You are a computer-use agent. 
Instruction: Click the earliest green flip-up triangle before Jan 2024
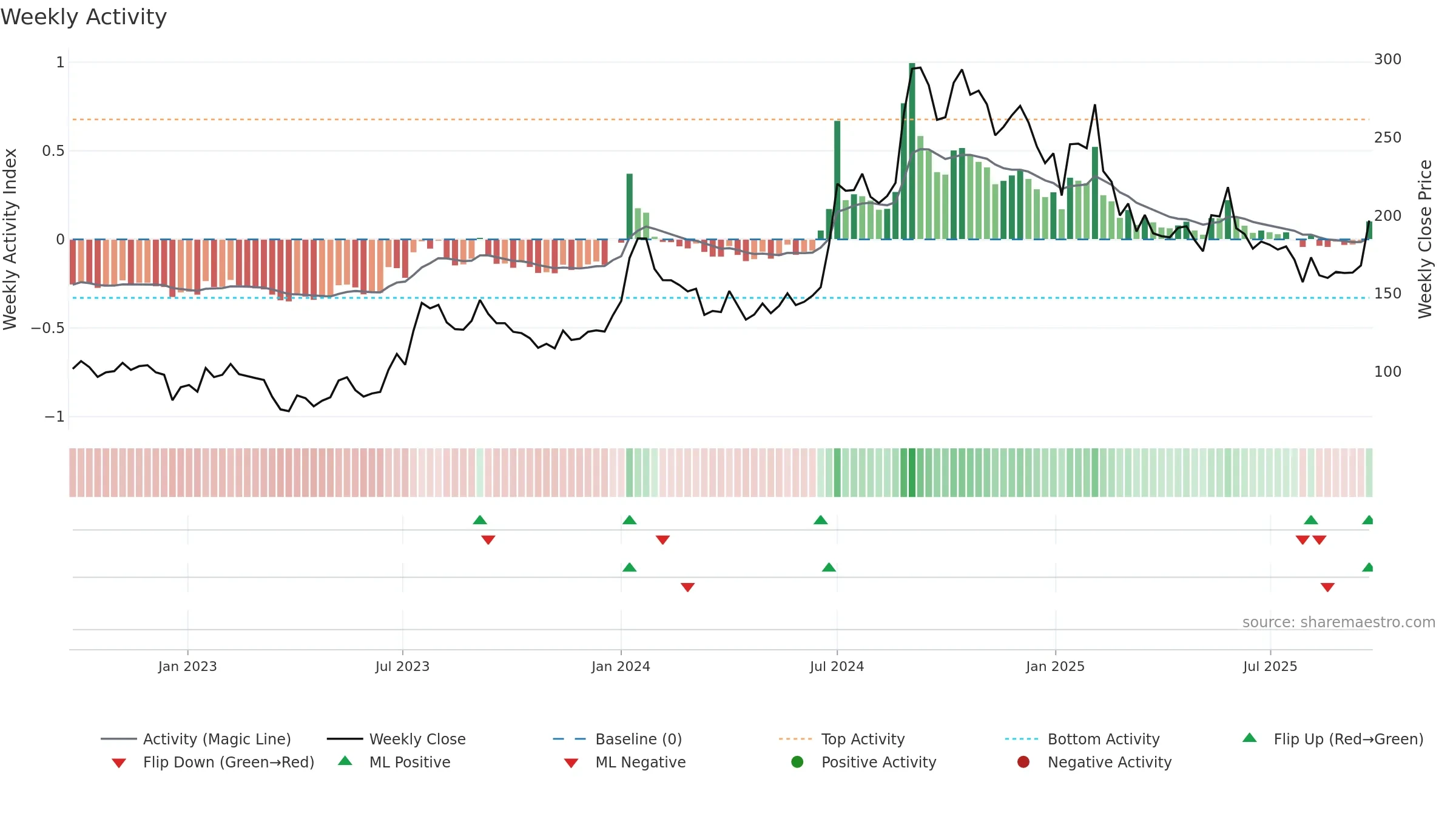pyautogui.click(x=480, y=520)
